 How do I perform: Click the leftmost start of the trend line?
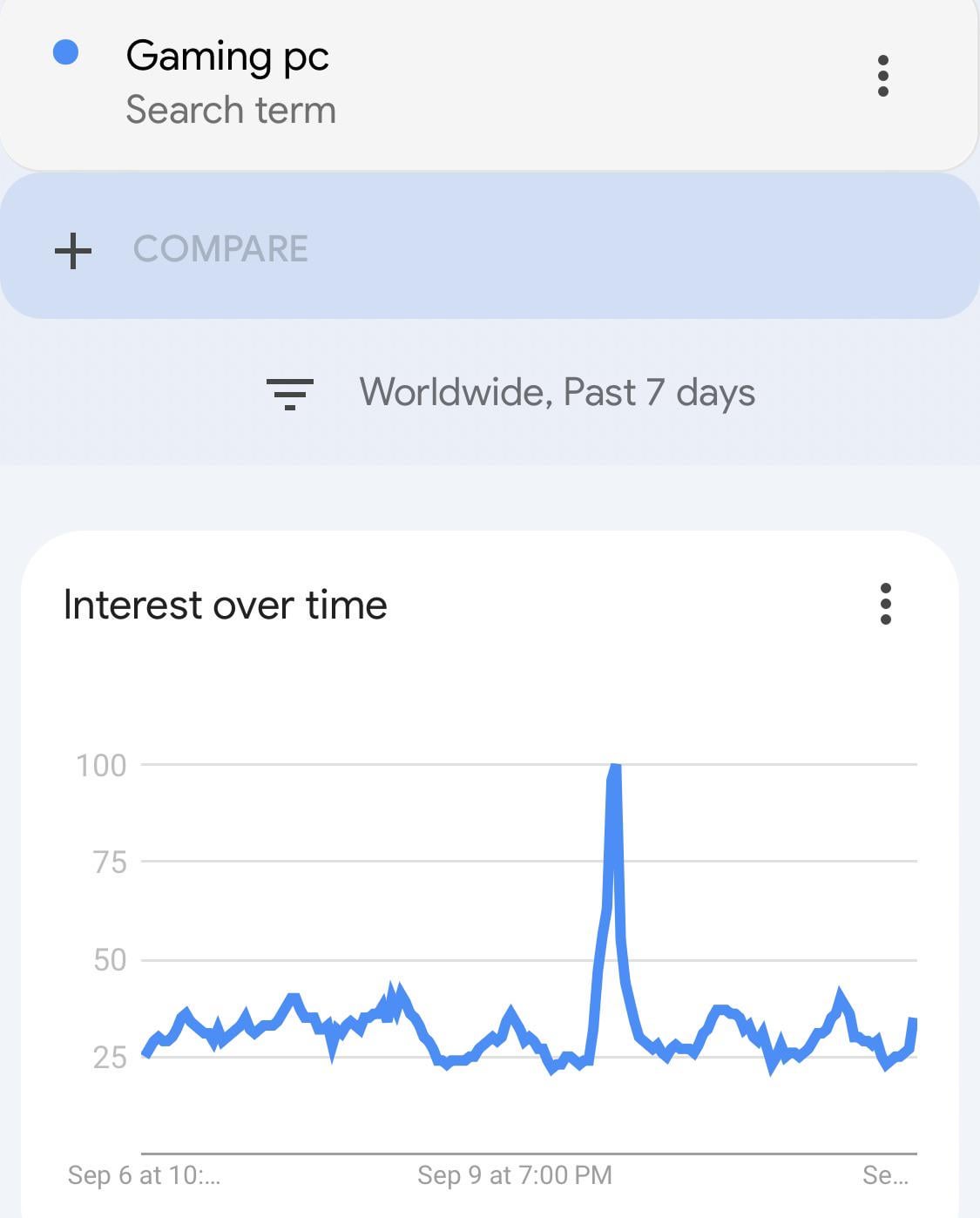tap(145, 1053)
